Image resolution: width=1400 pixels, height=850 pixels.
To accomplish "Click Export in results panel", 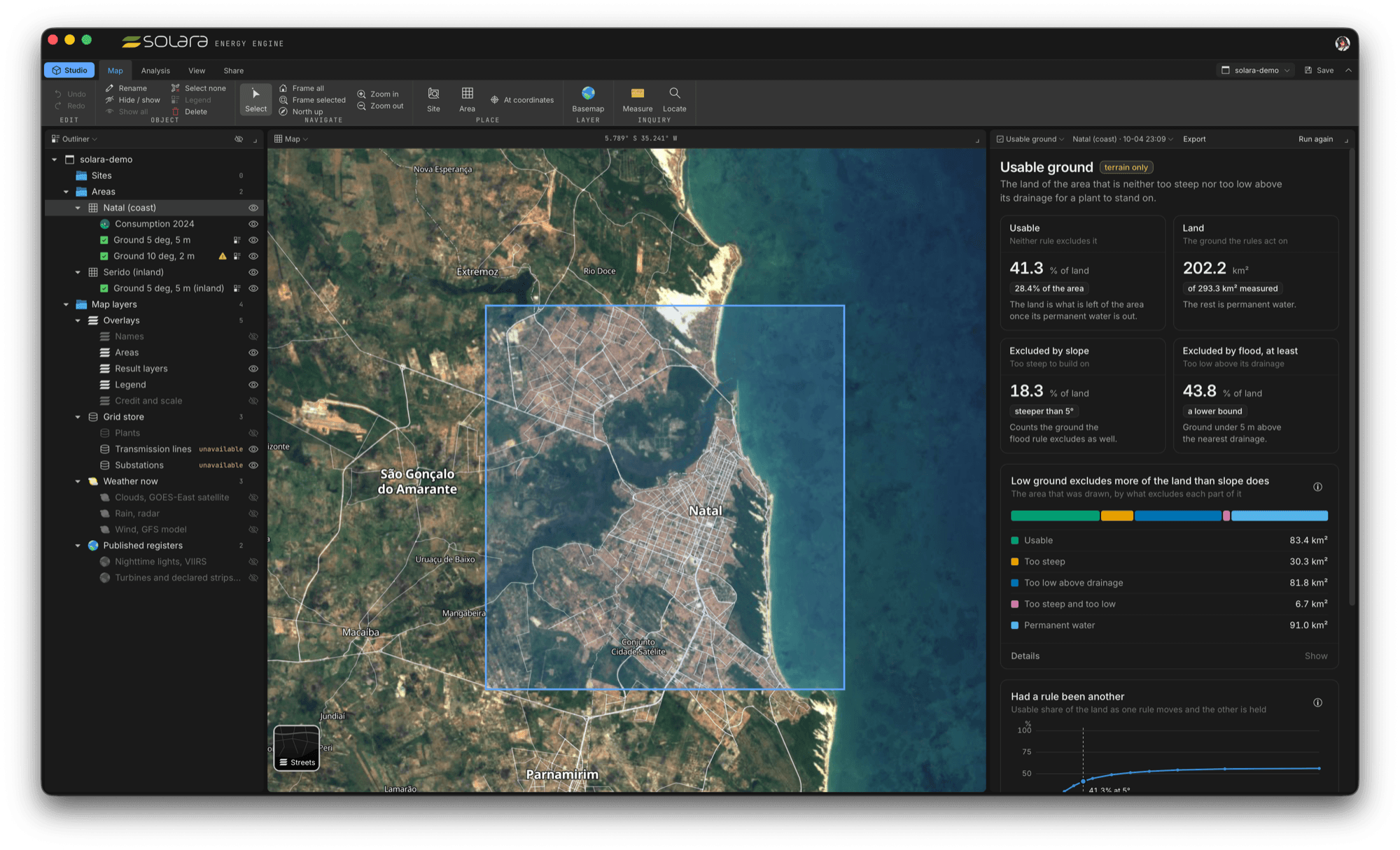I will click(1194, 139).
